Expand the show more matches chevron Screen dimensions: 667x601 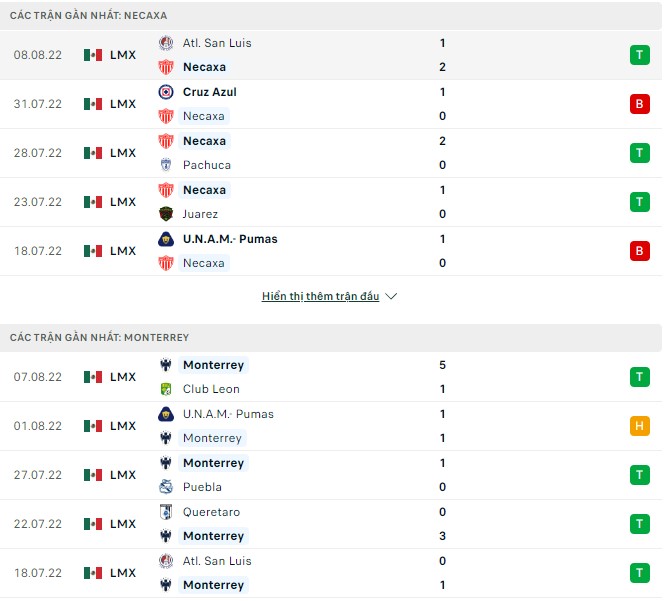[391, 297]
